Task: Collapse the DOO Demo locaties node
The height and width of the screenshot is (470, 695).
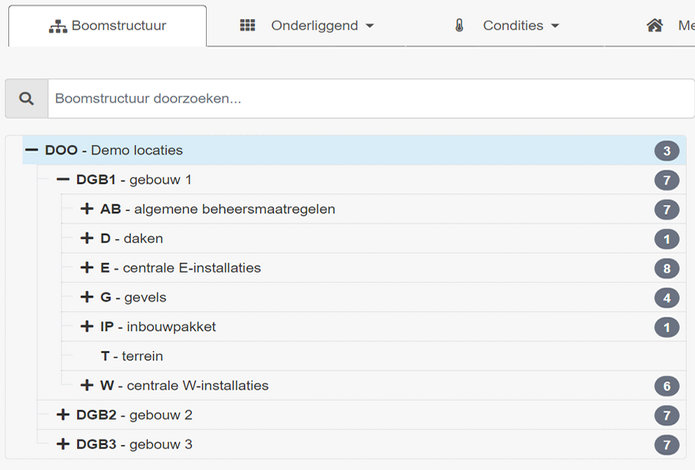Action: (x=31, y=150)
